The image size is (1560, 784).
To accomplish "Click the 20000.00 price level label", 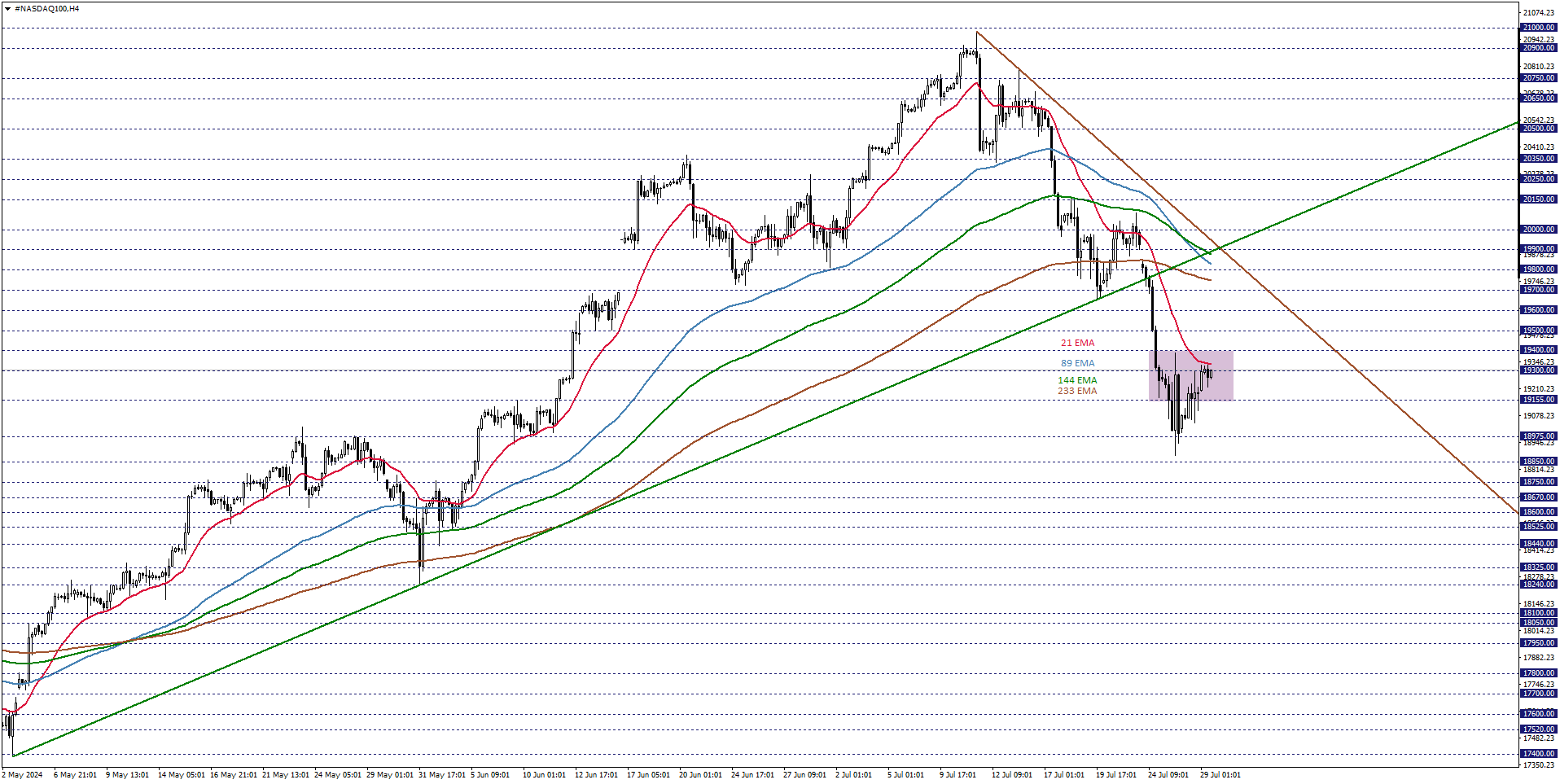I will coord(1539,230).
